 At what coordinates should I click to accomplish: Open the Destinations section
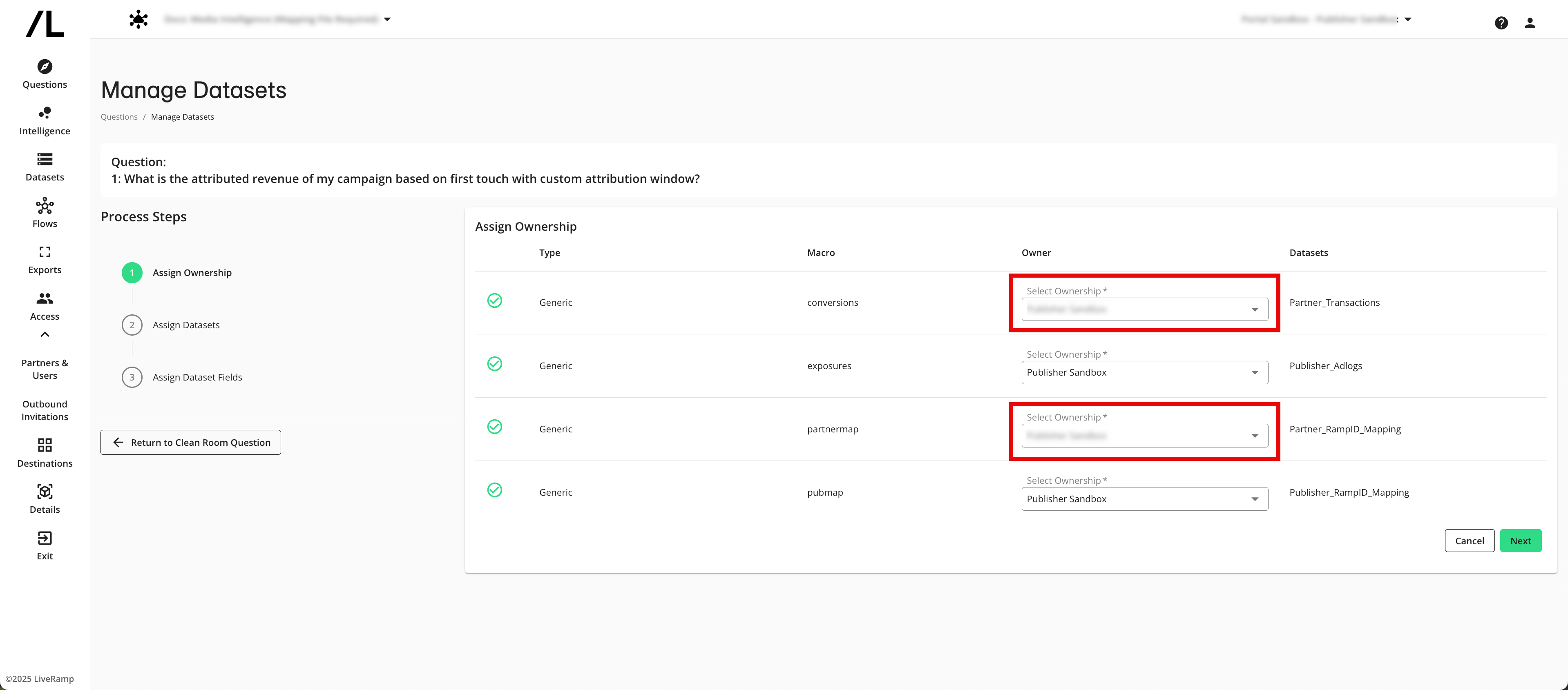click(x=44, y=453)
